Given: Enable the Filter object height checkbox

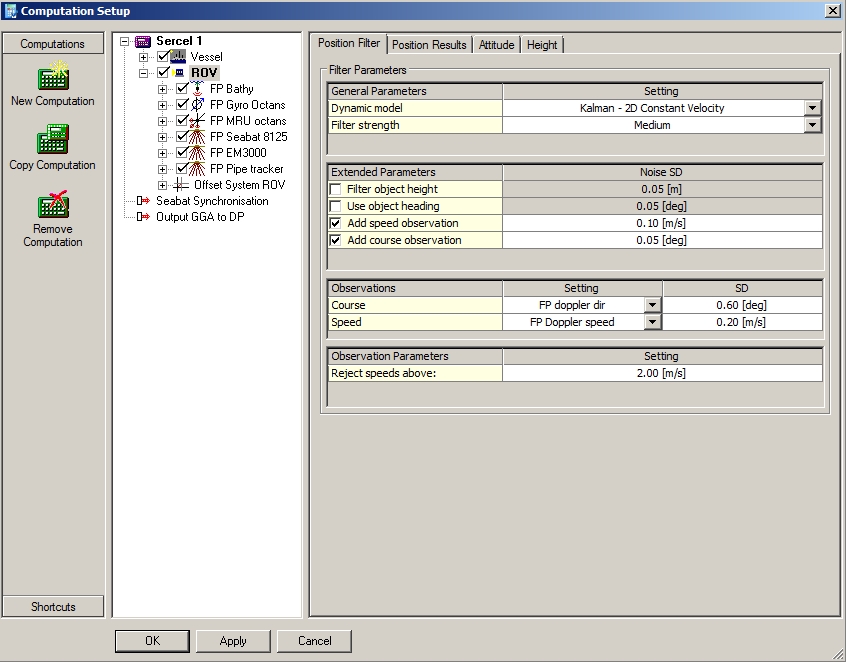Looking at the screenshot, I should (x=336, y=190).
